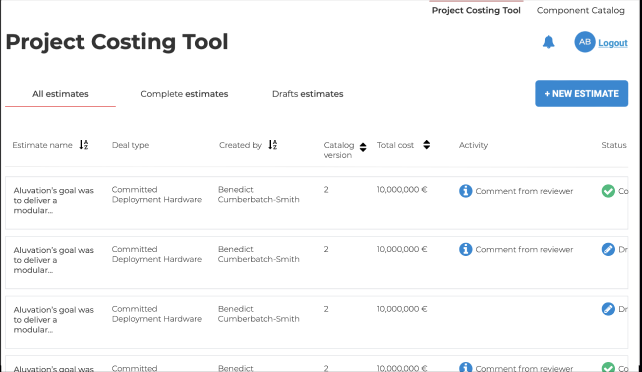Sort by Total cost arrows
Image resolution: width=642 pixels, height=372 pixels.
[427, 144]
